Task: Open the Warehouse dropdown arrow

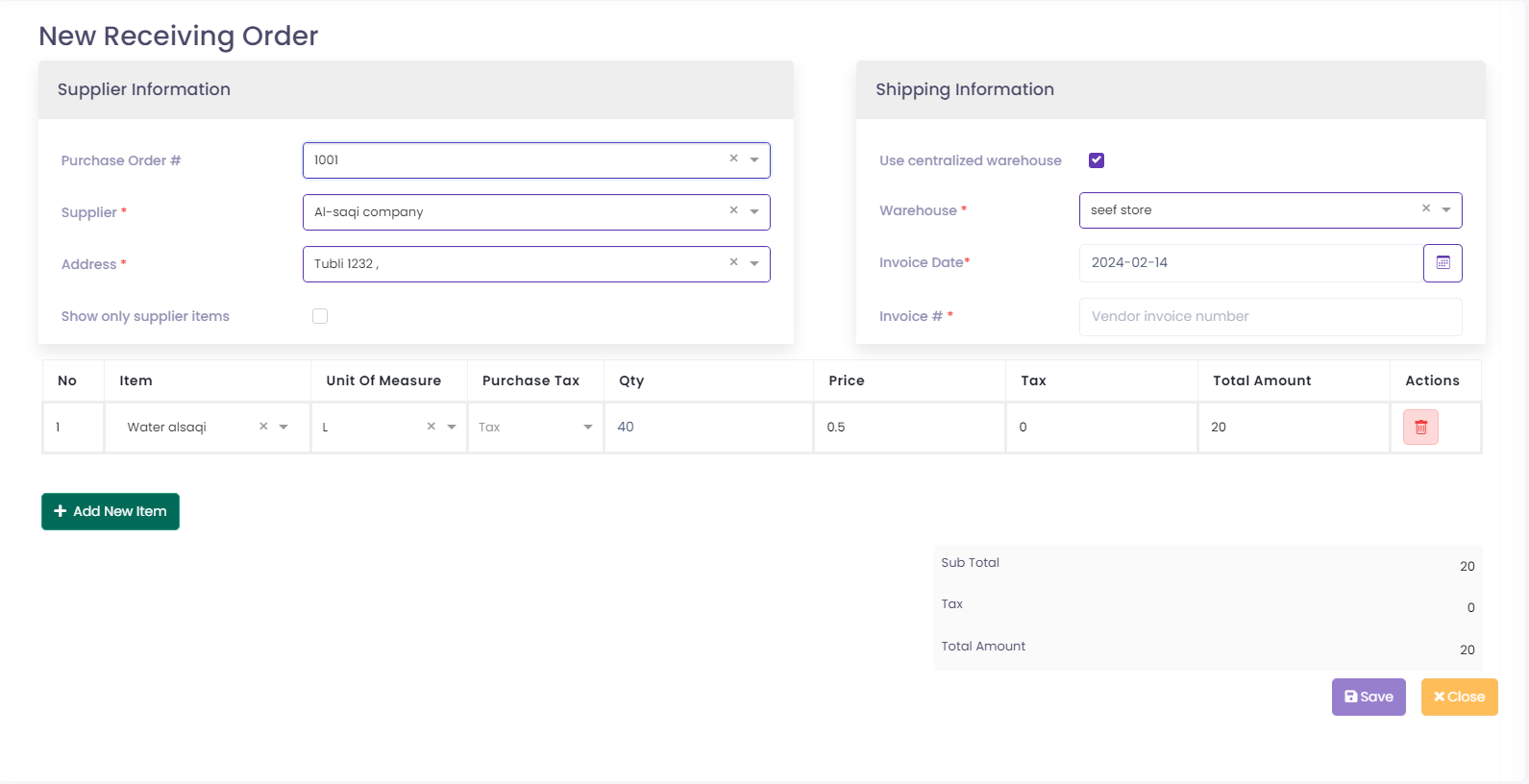Action: [1446, 209]
